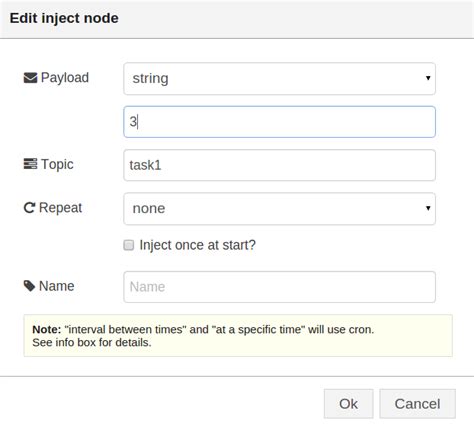This screenshot has width=474, height=433.
Task: Enable the Inject once at start checkbox
Action: pos(129,245)
